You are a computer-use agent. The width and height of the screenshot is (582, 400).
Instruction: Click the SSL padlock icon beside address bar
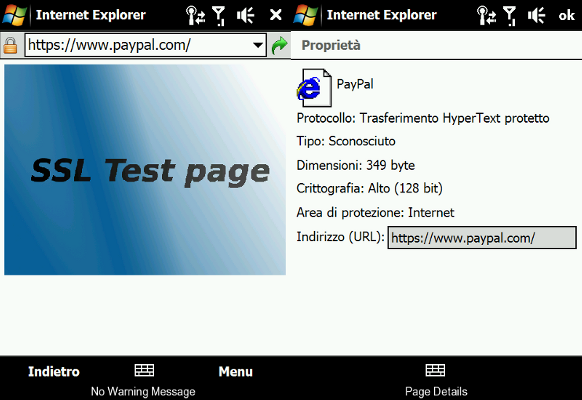pos(10,45)
